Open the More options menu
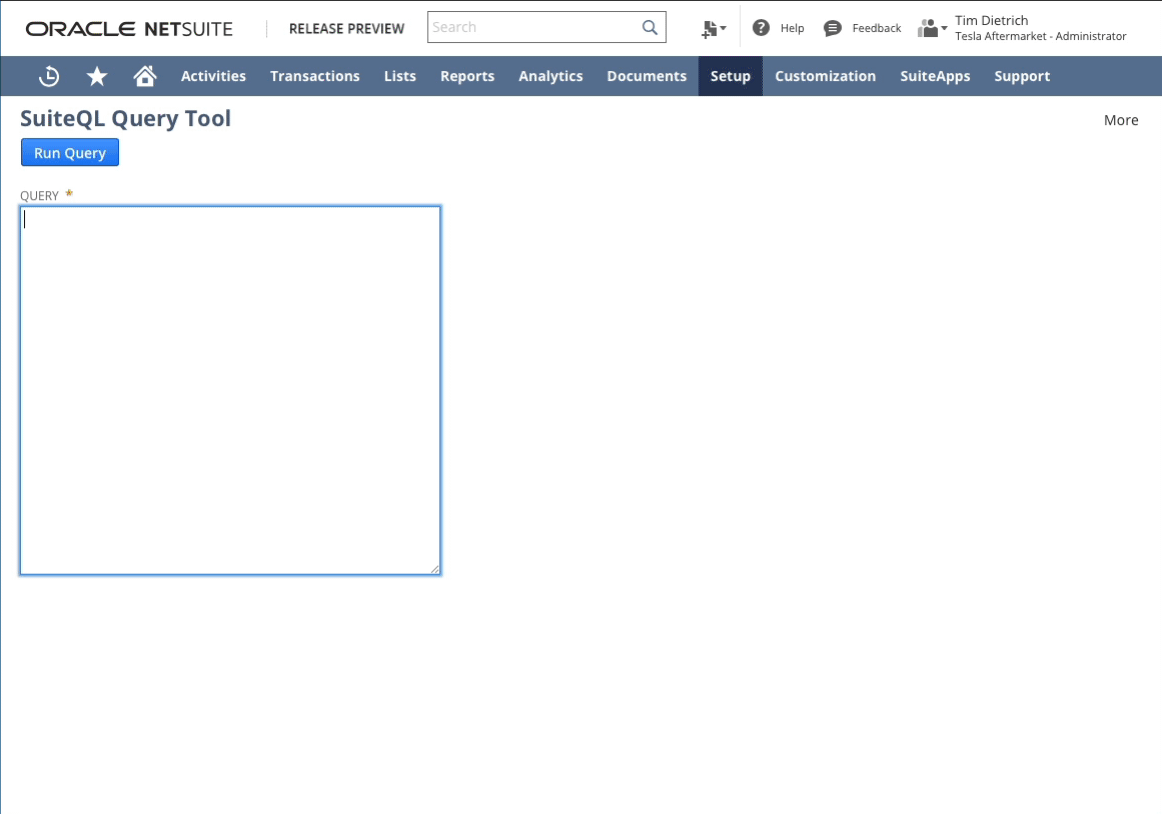 tap(1120, 119)
